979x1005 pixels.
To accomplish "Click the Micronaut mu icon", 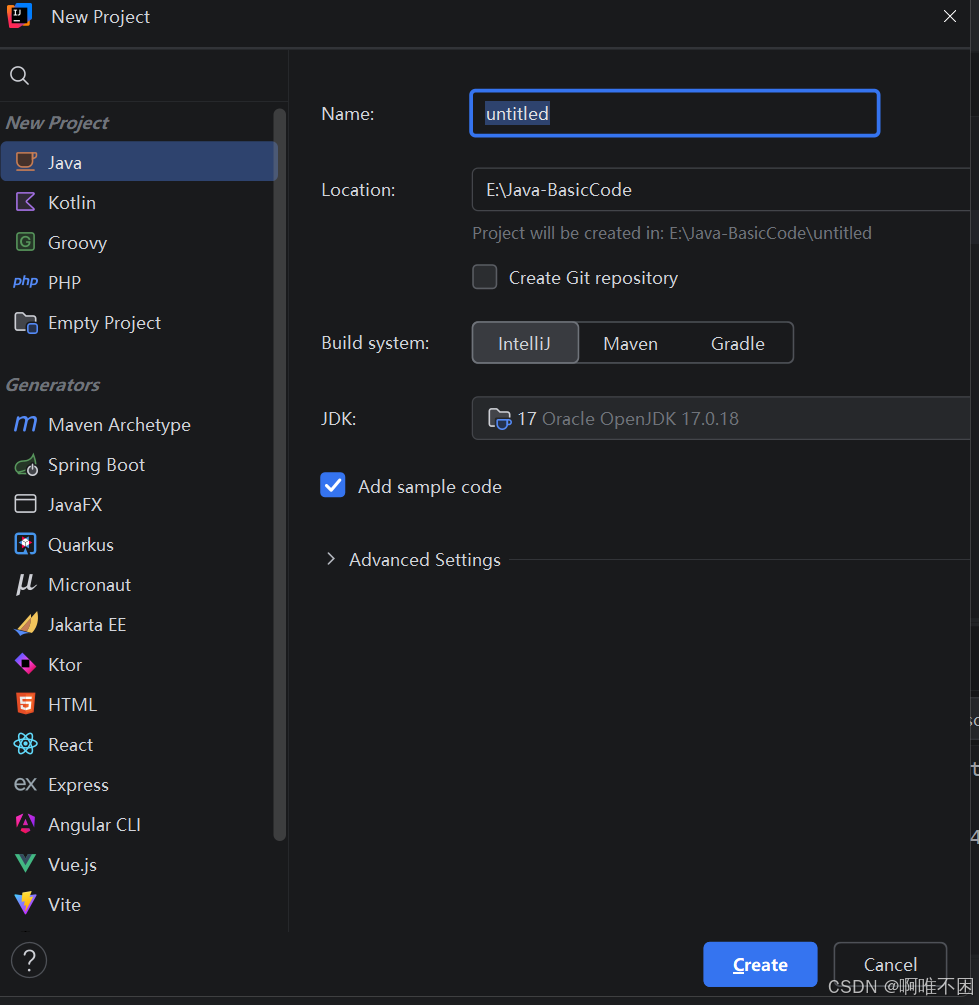I will (26, 584).
